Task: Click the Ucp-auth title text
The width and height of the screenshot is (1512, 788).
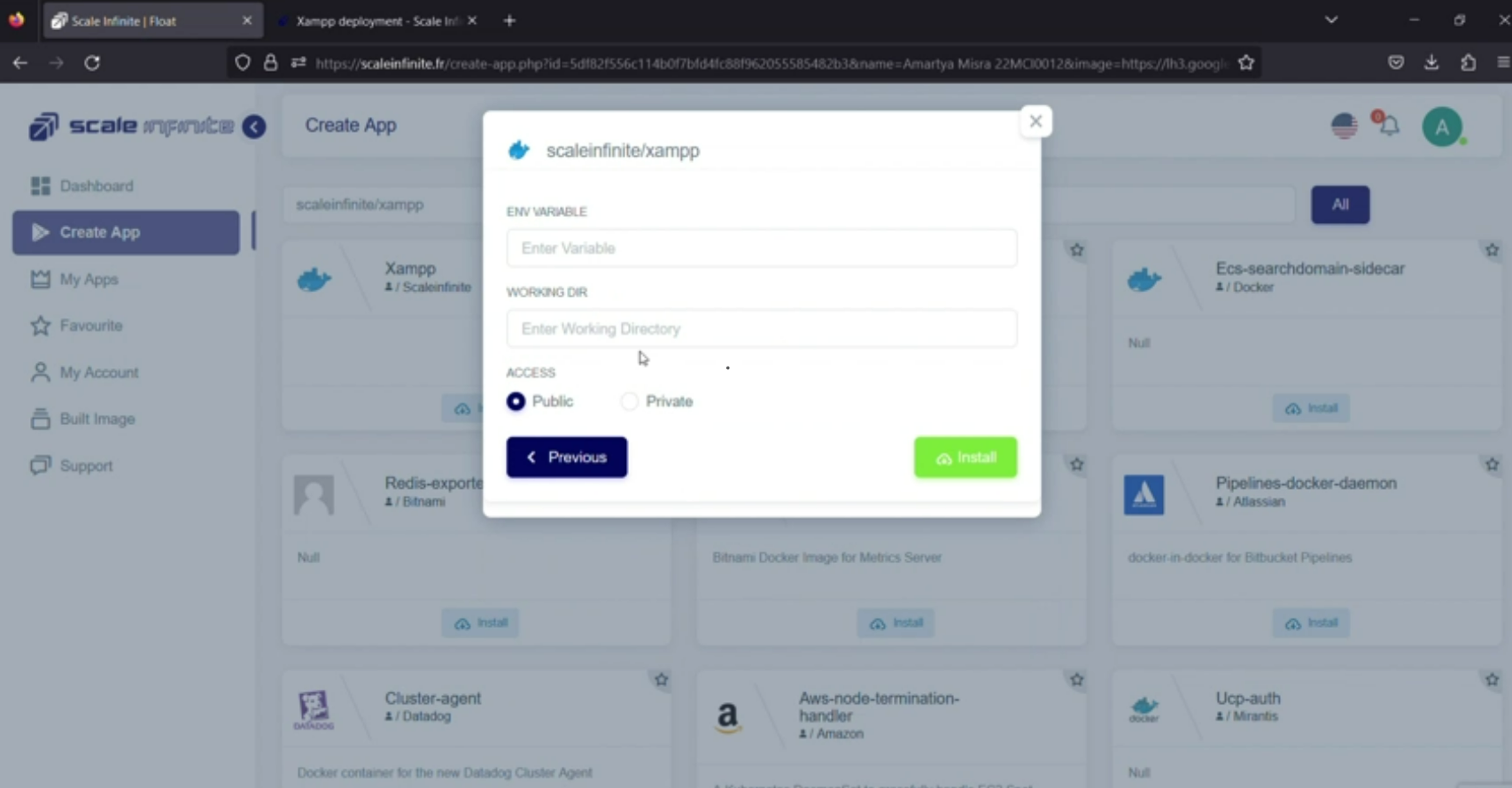Action: click(x=1247, y=698)
